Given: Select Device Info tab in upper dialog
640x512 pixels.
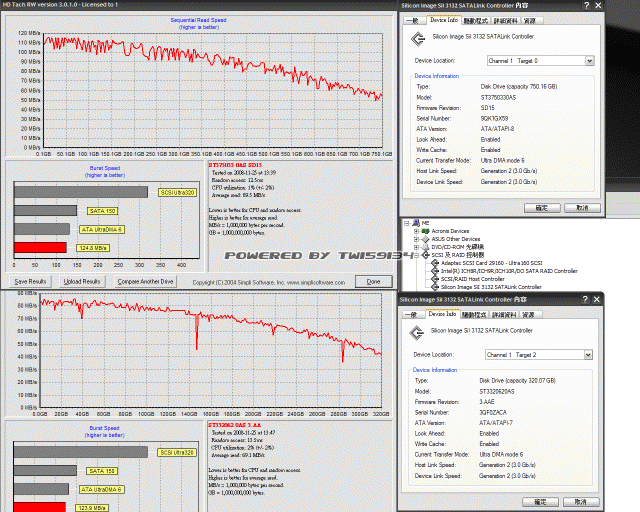Looking at the screenshot, I should (444, 20).
